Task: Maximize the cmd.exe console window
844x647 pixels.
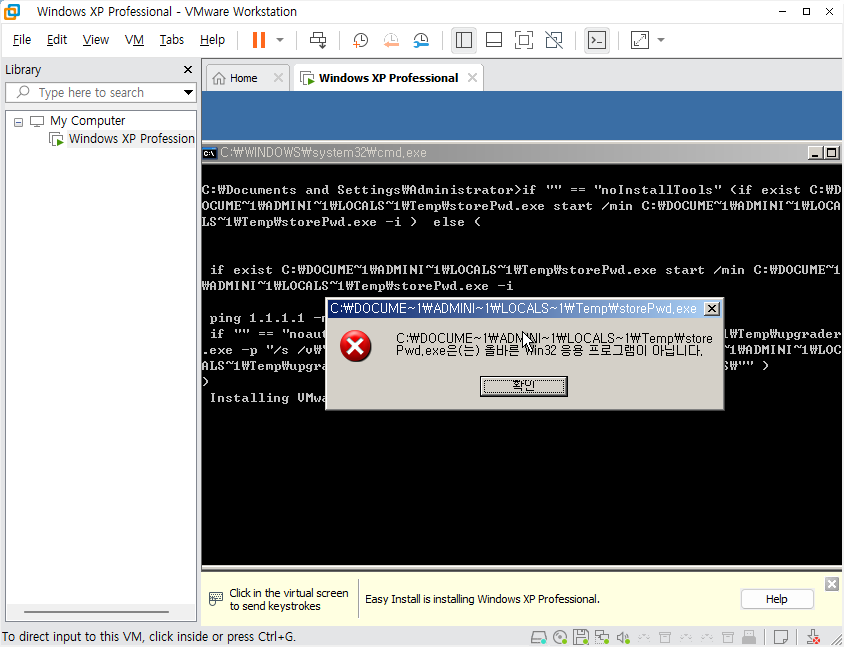Action: click(832, 153)
